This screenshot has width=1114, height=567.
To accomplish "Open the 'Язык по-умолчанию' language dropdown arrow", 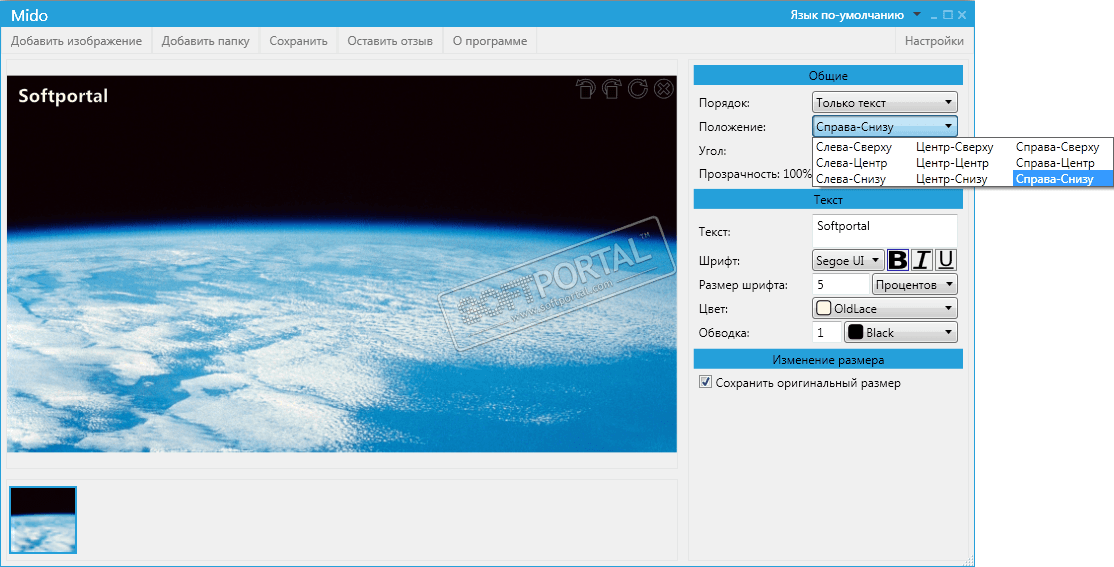I will [916, 14].
